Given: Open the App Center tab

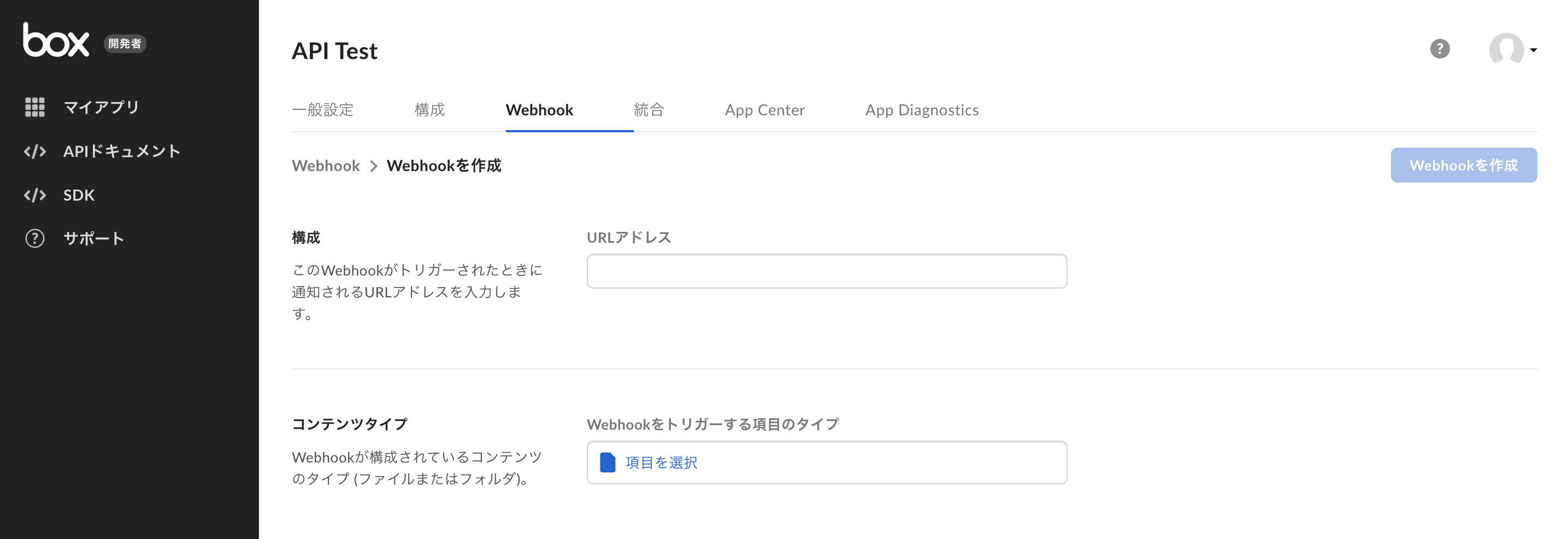Looking at the screenshot, I should (x=764, y=110).
